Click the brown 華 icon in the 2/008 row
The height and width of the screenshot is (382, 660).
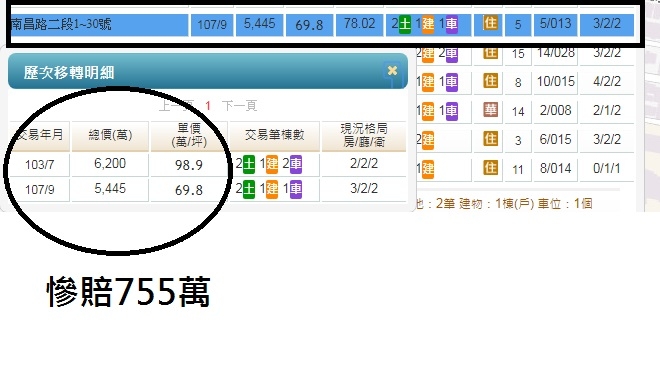click(x=490, y=110)
